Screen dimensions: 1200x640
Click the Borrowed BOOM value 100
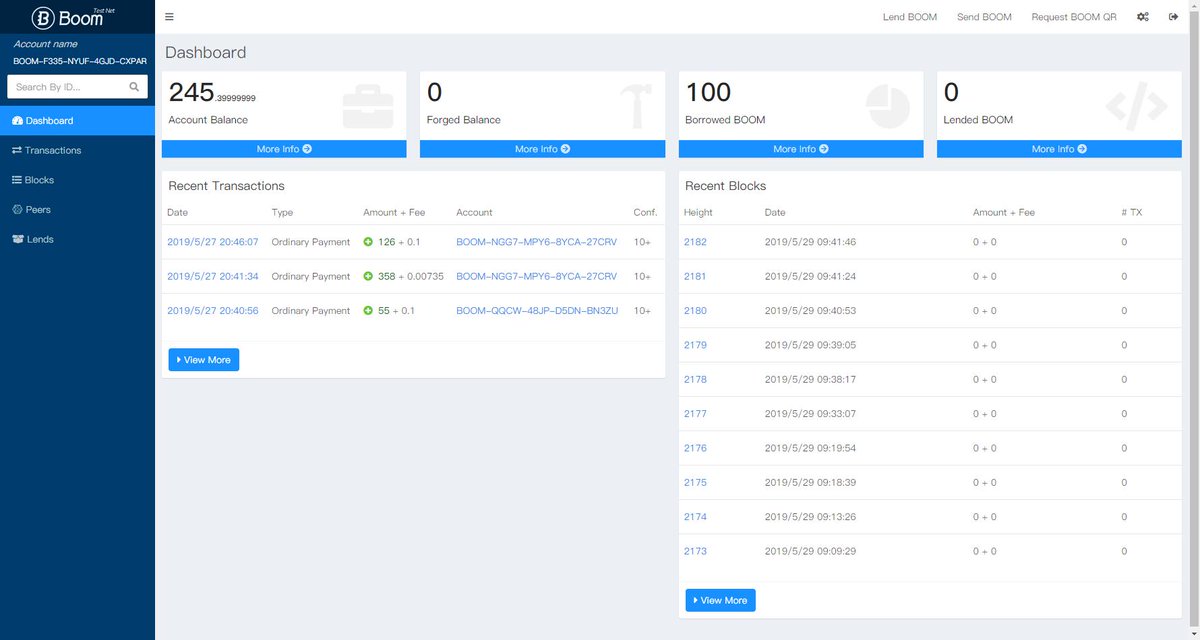(708, 92)
